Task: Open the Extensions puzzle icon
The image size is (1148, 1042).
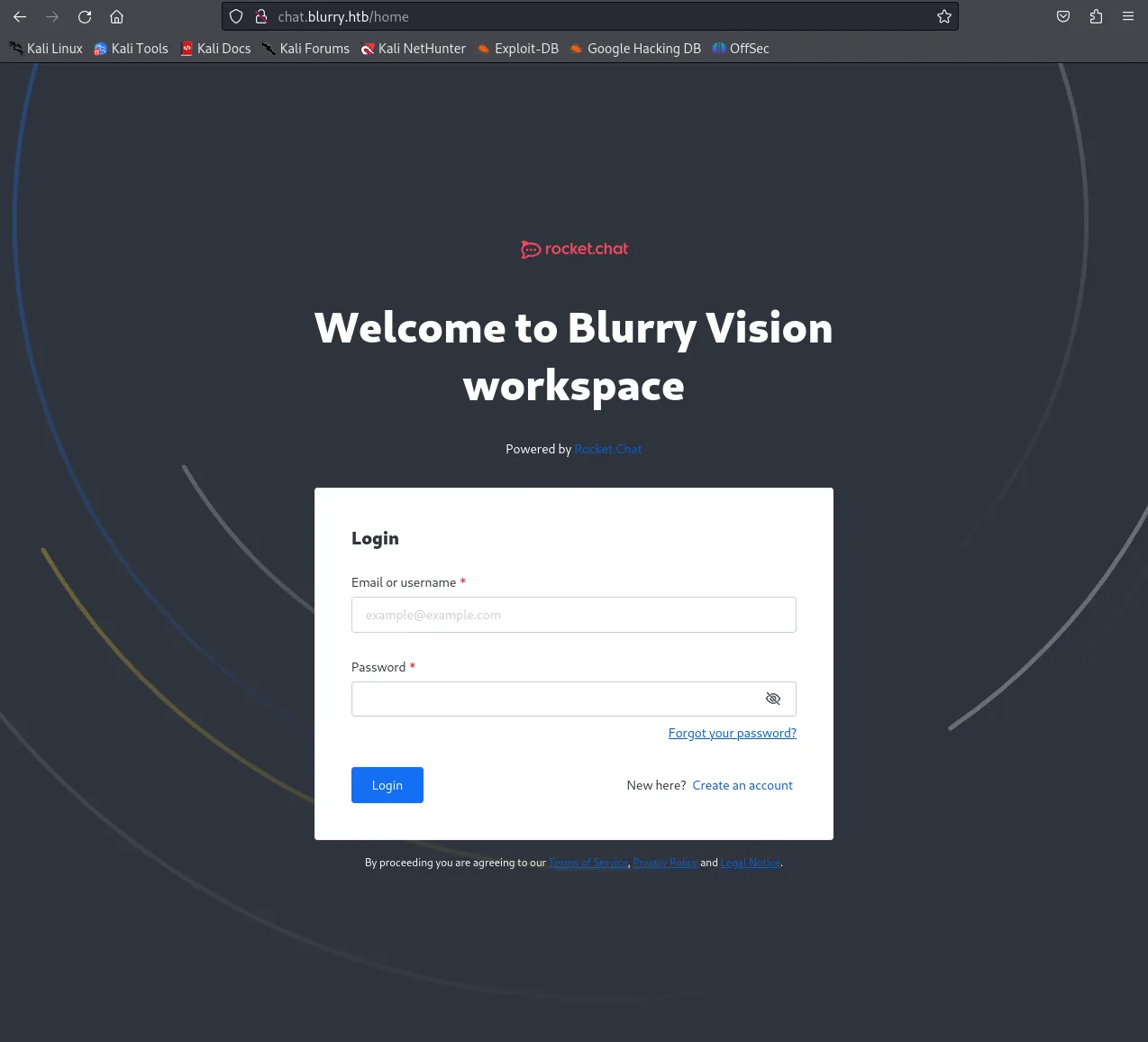Action: pos(1096,16)
